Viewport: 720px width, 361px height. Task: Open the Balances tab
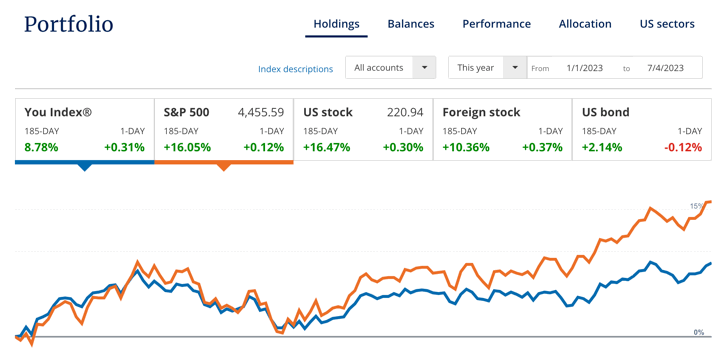tap(411, 24)
